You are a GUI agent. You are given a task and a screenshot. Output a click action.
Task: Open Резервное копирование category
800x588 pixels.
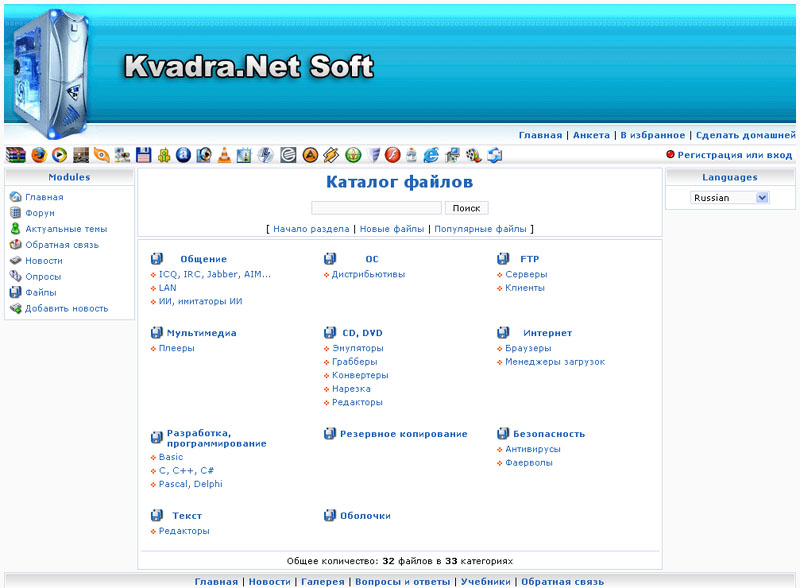(404, 434)
